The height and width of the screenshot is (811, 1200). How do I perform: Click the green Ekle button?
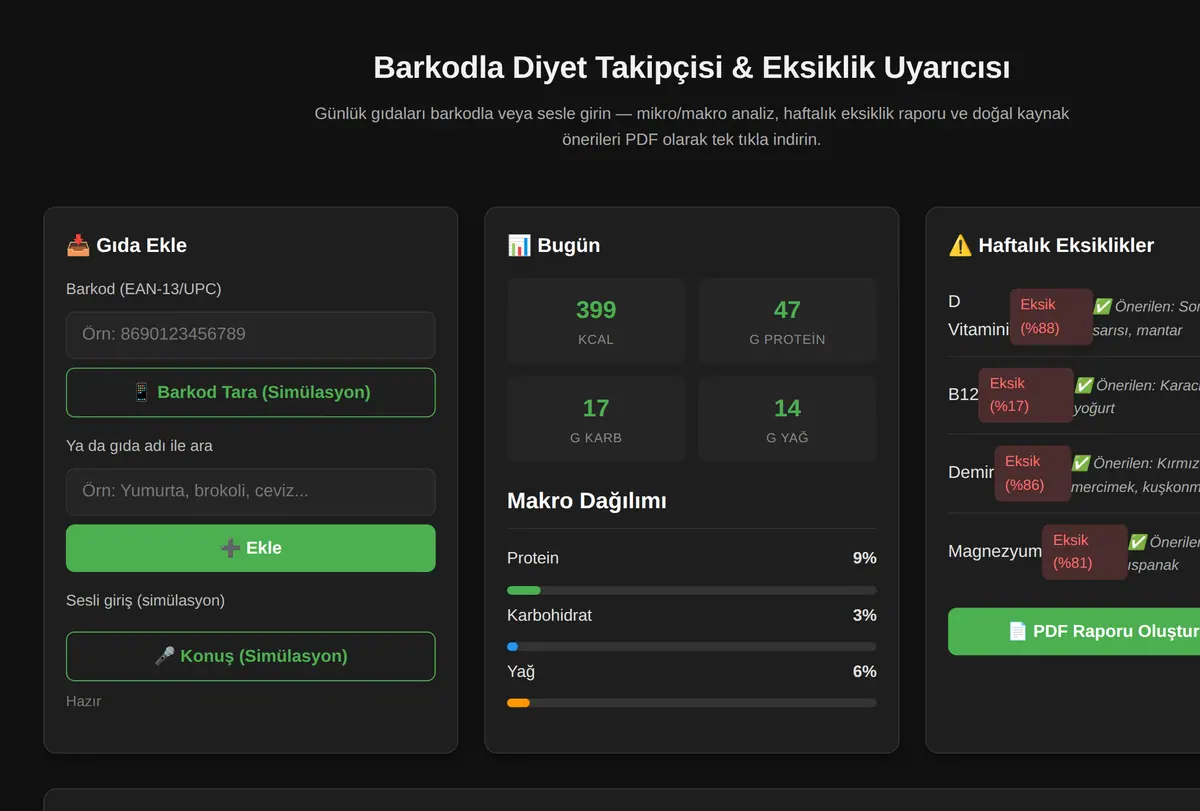click(250, 548)
